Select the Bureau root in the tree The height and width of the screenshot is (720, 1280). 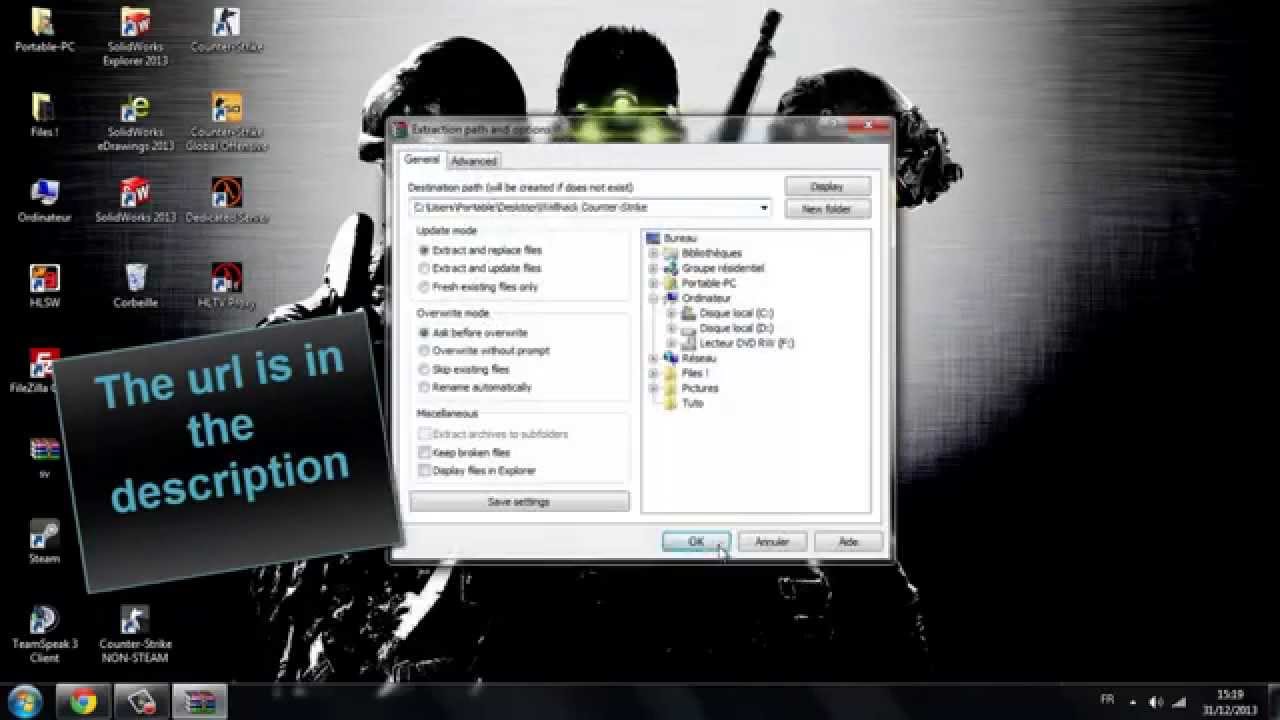680,238
